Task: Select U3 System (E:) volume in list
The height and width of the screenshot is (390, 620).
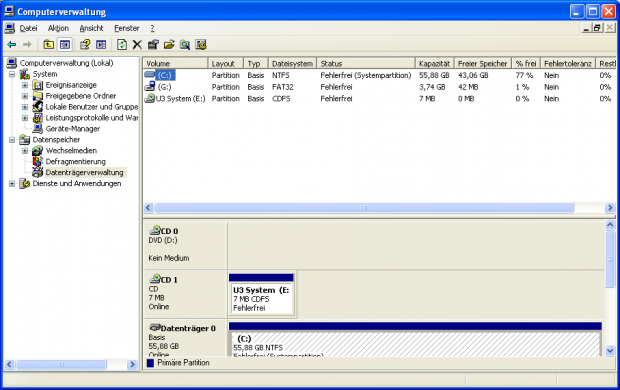Action: [x=180, y=98]
